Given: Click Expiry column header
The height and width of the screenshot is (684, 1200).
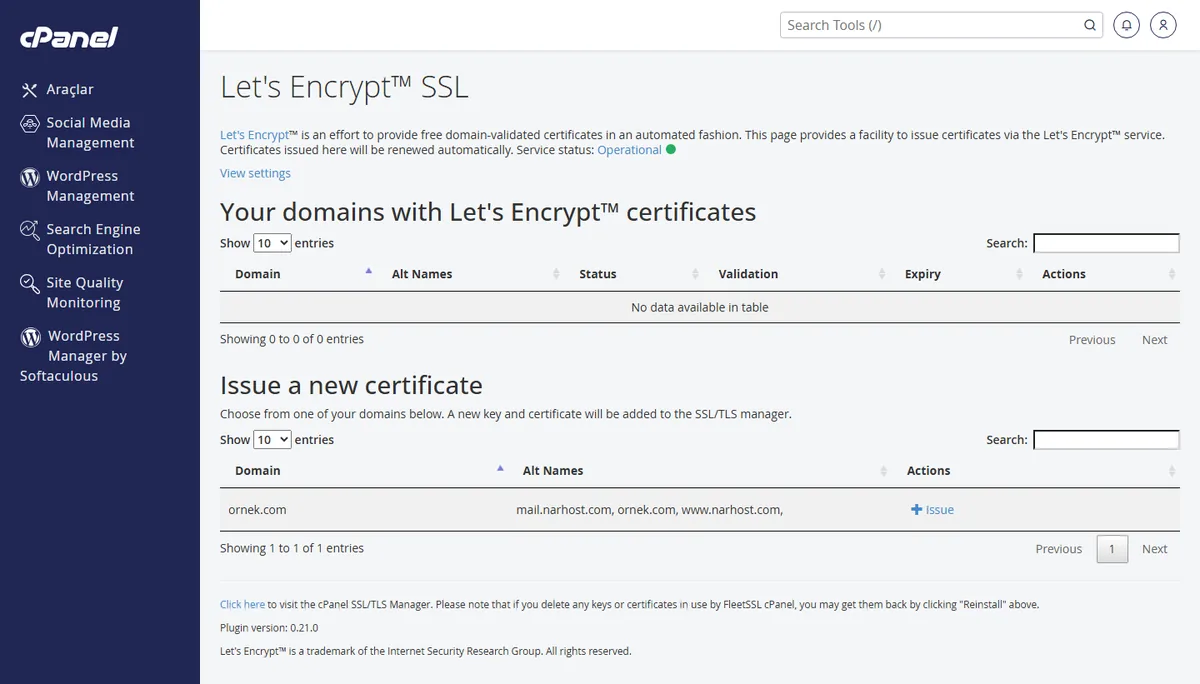Looking at the screenshot, I should click(x=923, y=274).
